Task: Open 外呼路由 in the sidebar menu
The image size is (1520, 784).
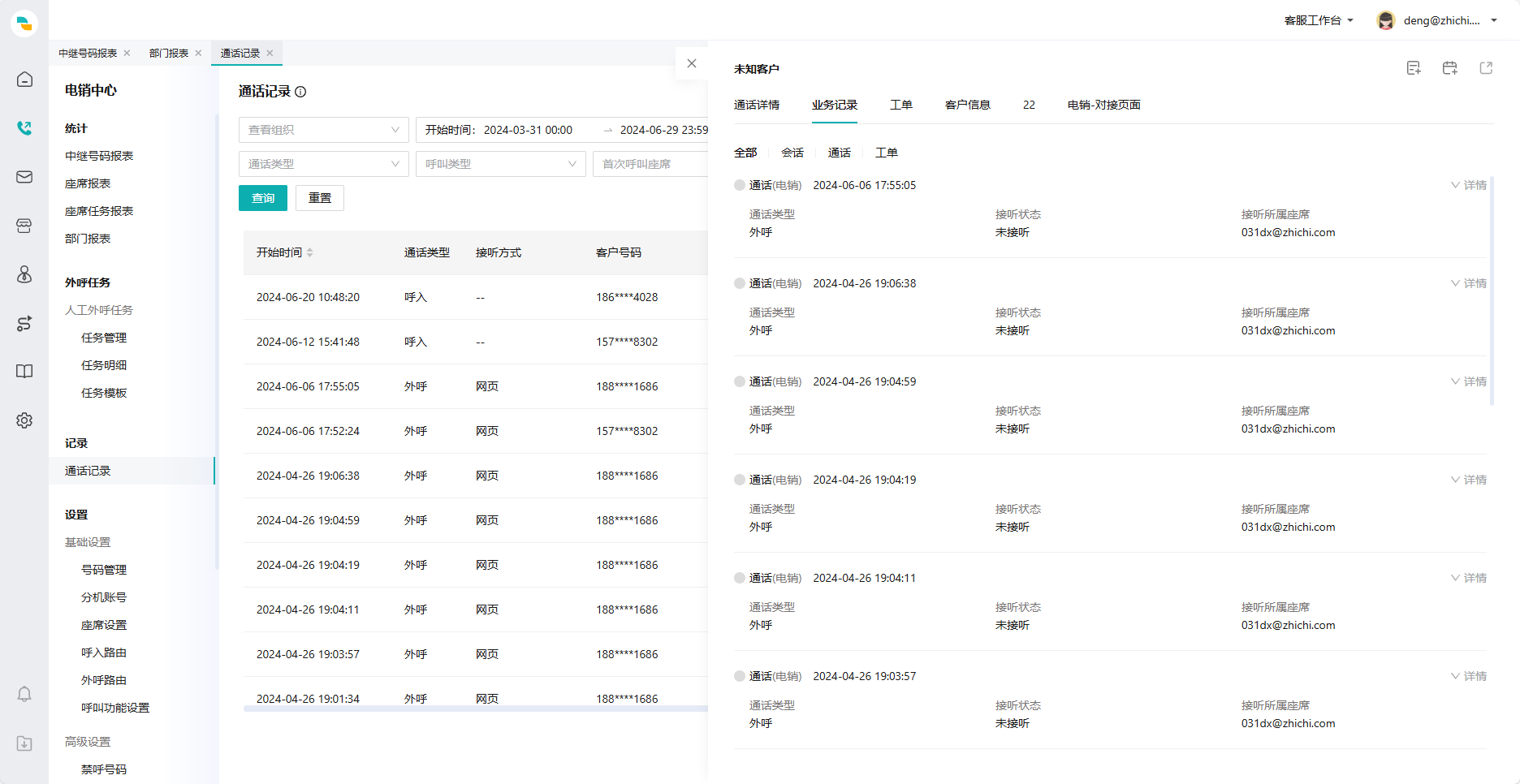Action: [x=104, y=680]
